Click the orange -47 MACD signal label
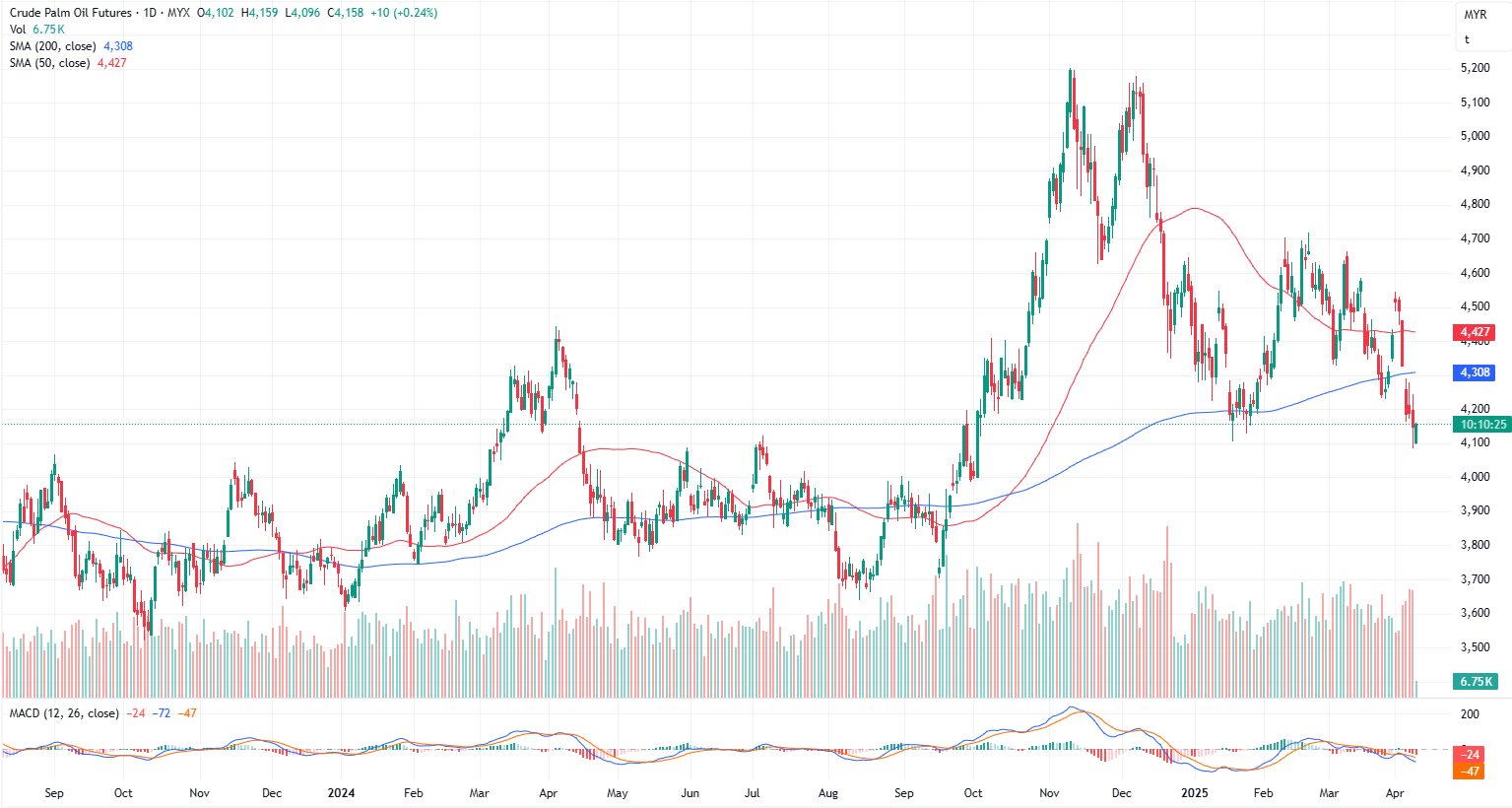The image size is (1512, 808). pyautogui.click(x=1470, y=771)
